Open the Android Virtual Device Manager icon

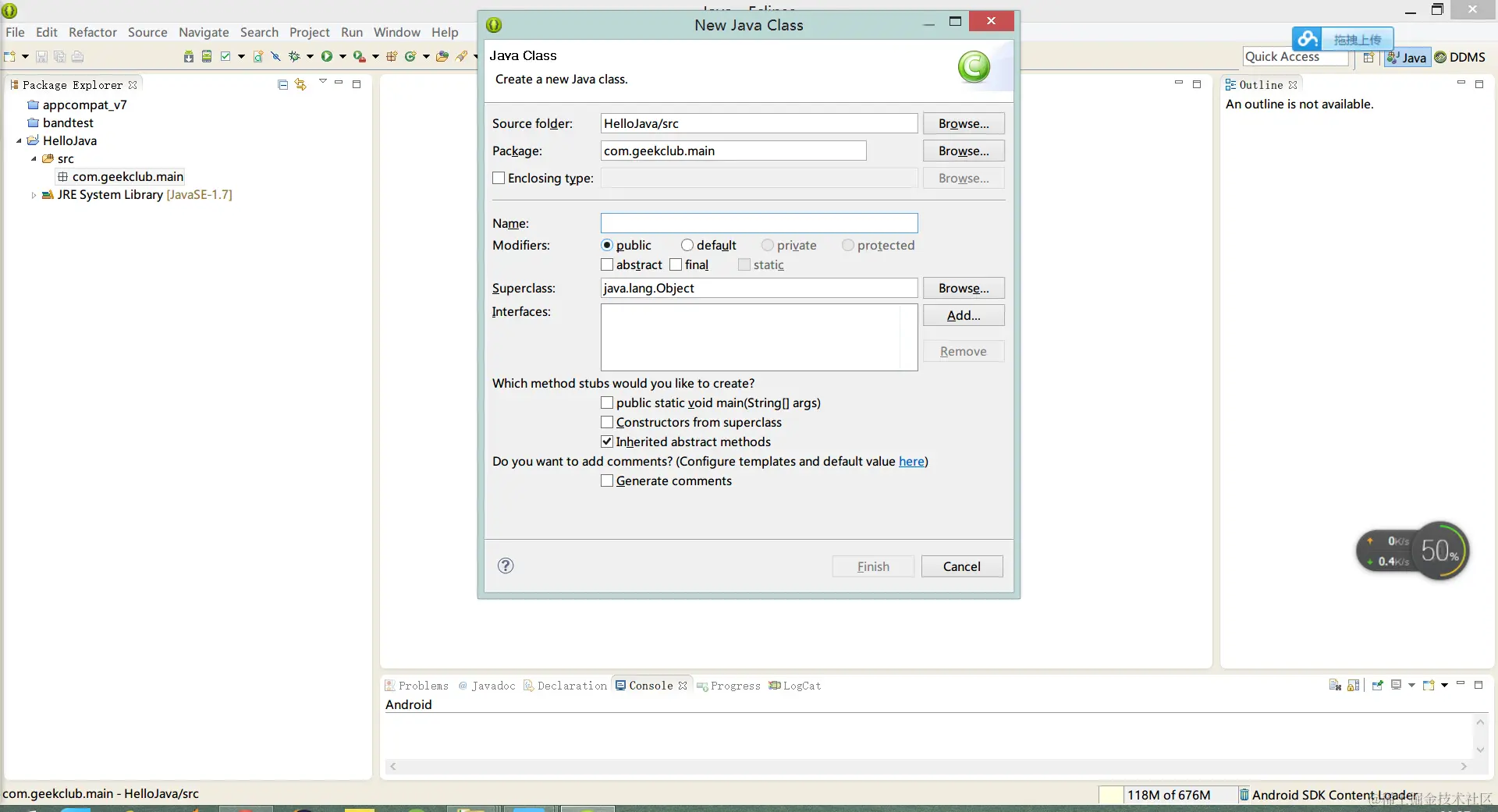point(207,56)
